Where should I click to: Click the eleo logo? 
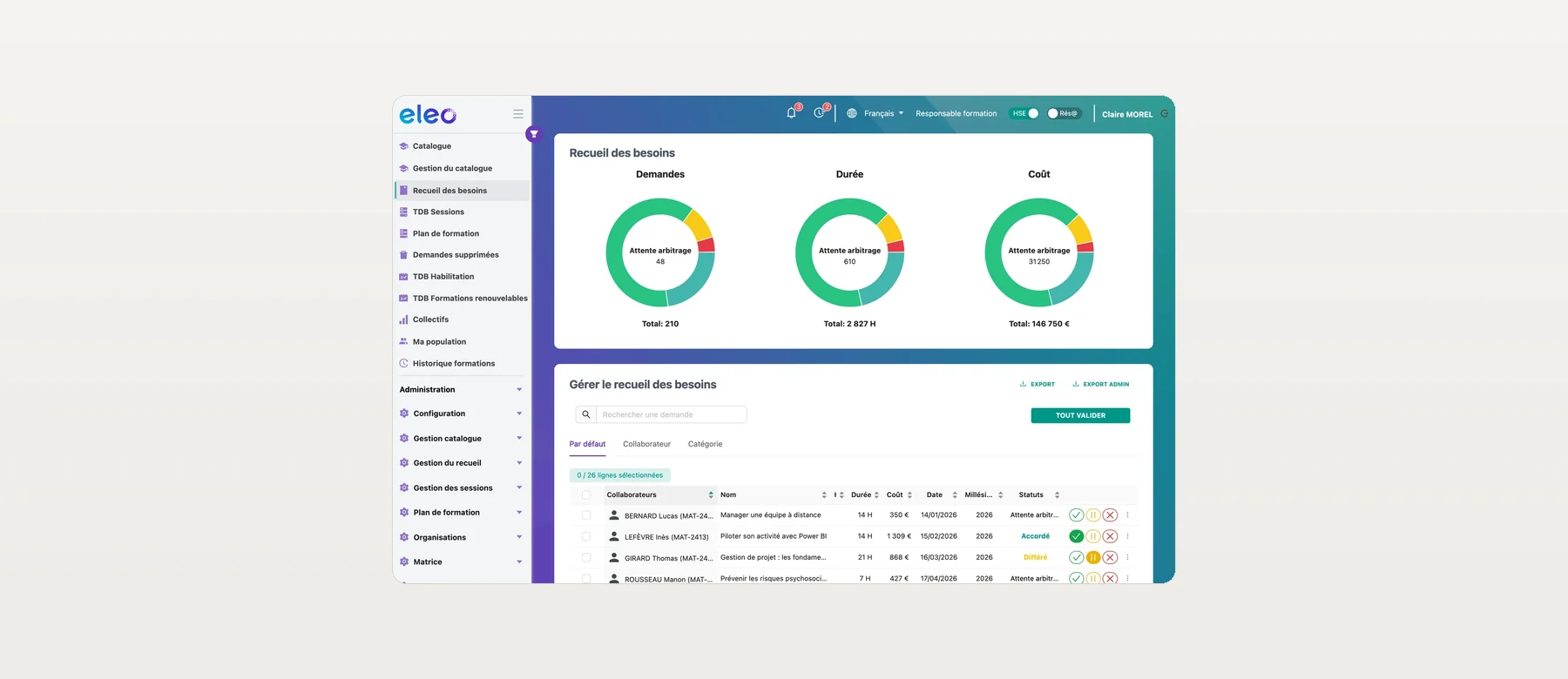[428, 114]
